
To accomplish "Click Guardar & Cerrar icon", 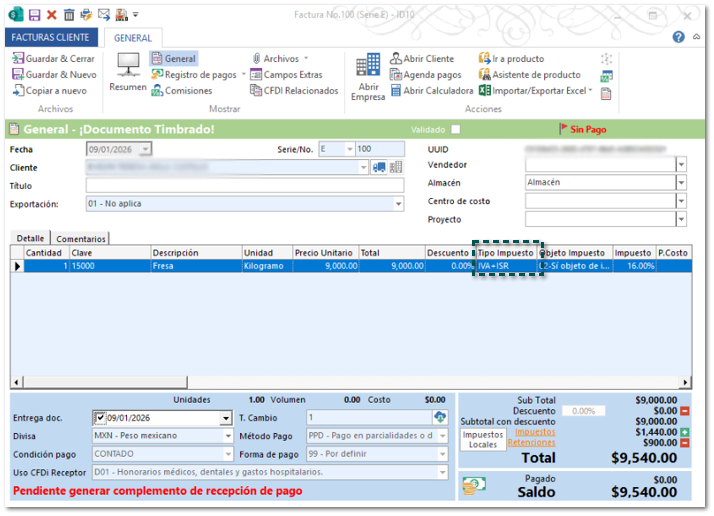I will pos(17,59).
